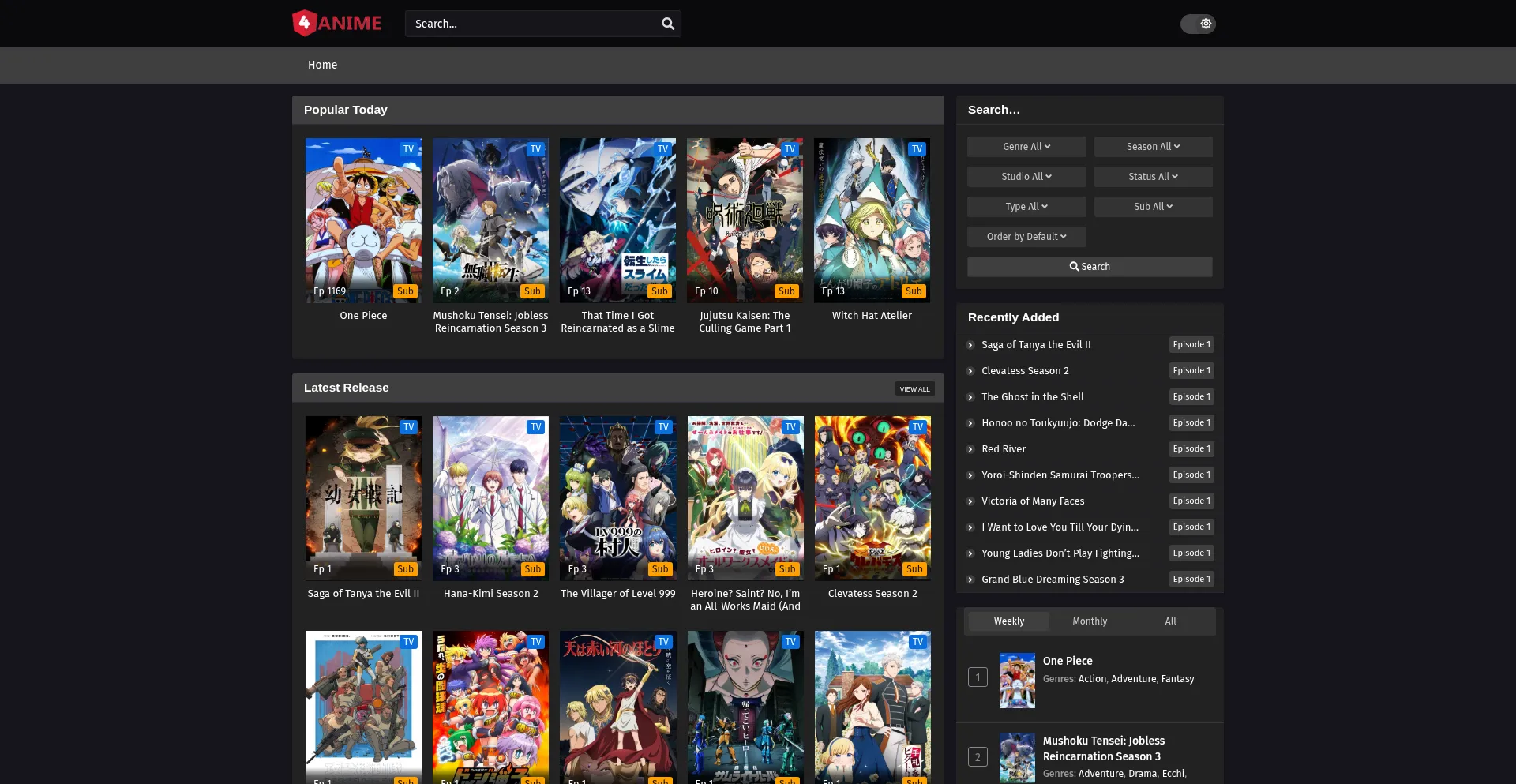
Task: Click the rank 2 number box
Action: pos(978,757)
